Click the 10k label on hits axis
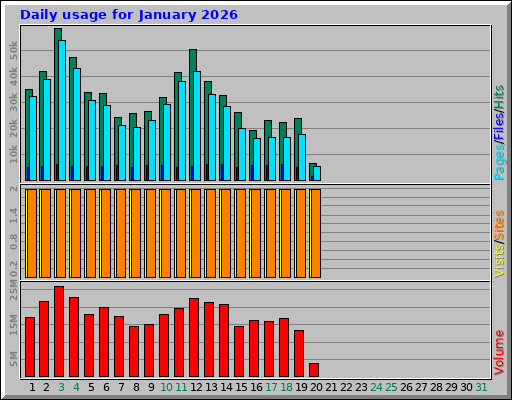Viewport: 512px width, 400px height. (13, 154)
